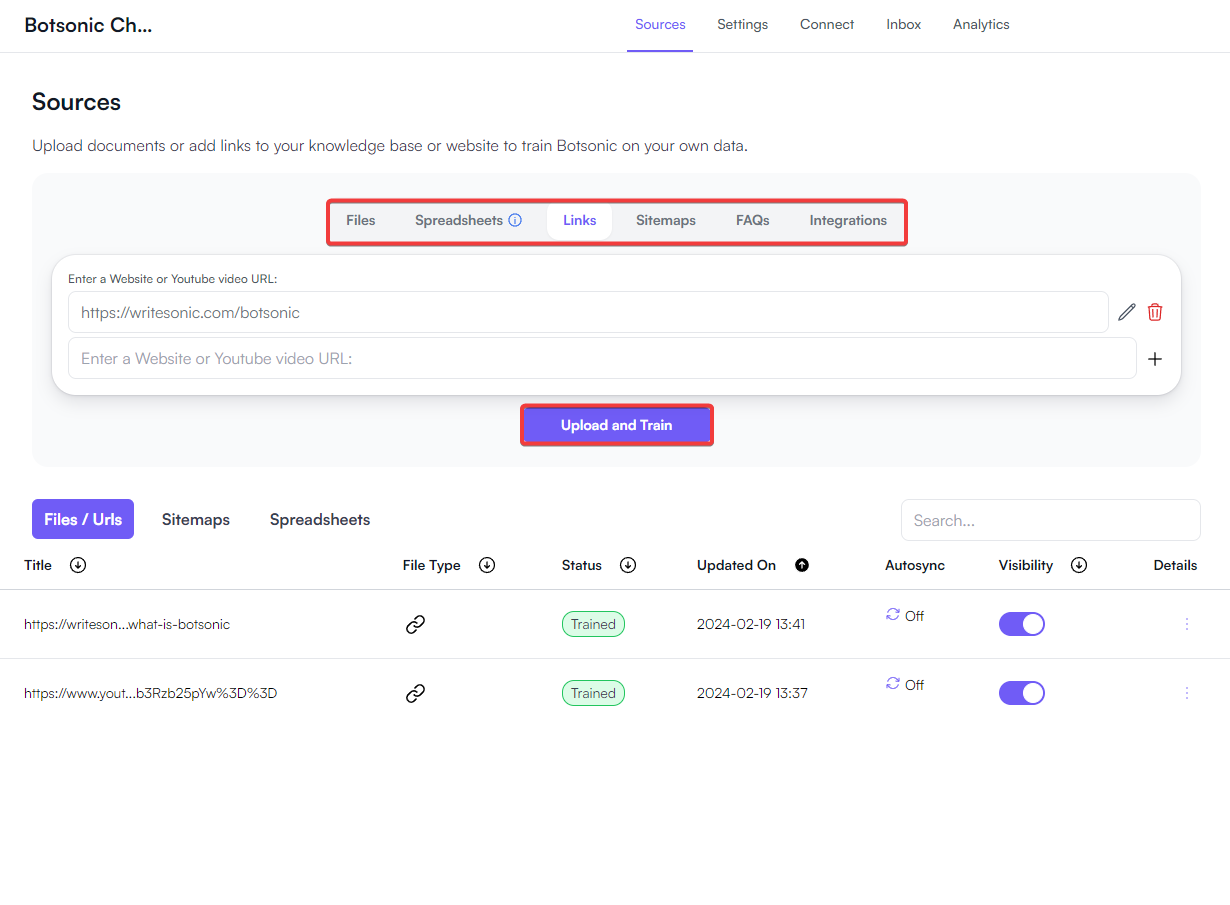Open the details menu for the YouTube source
Image resolution: width=1230 pixels, height=905 pixels.
1187,692
